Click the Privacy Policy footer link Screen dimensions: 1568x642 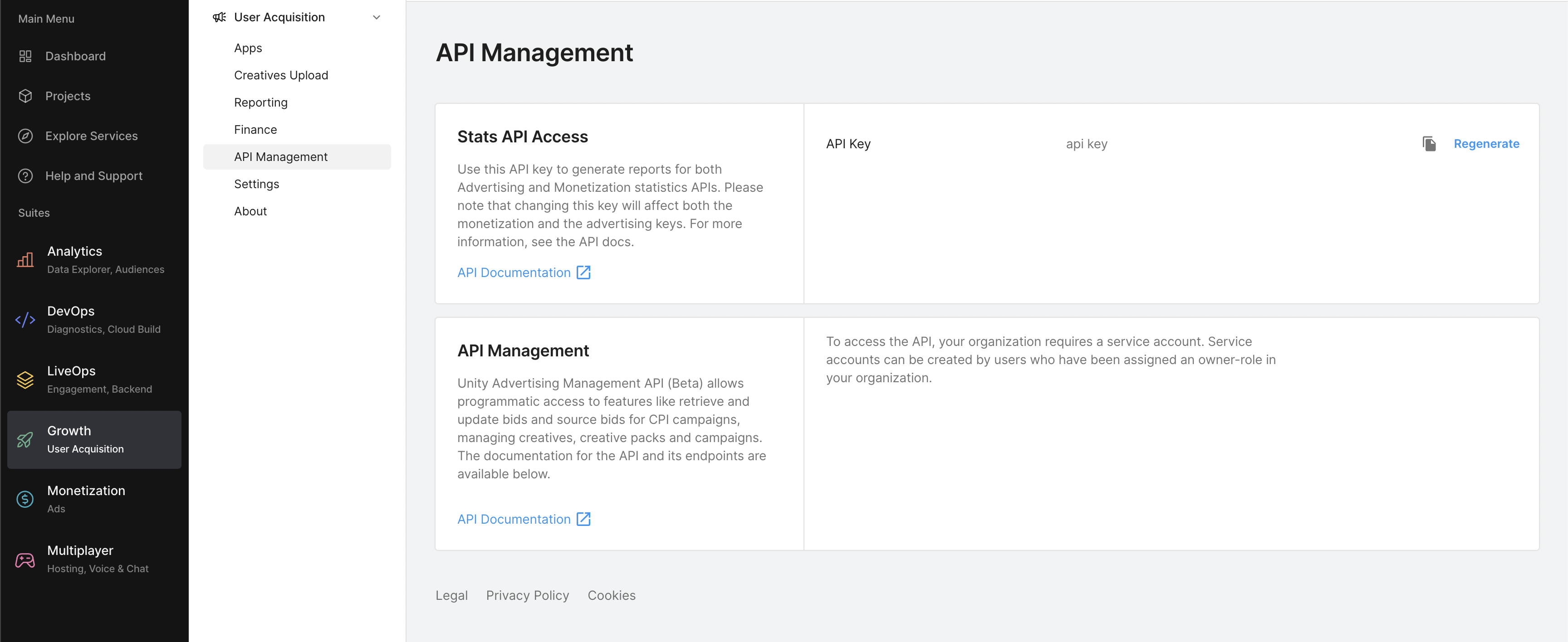point(528,595)
